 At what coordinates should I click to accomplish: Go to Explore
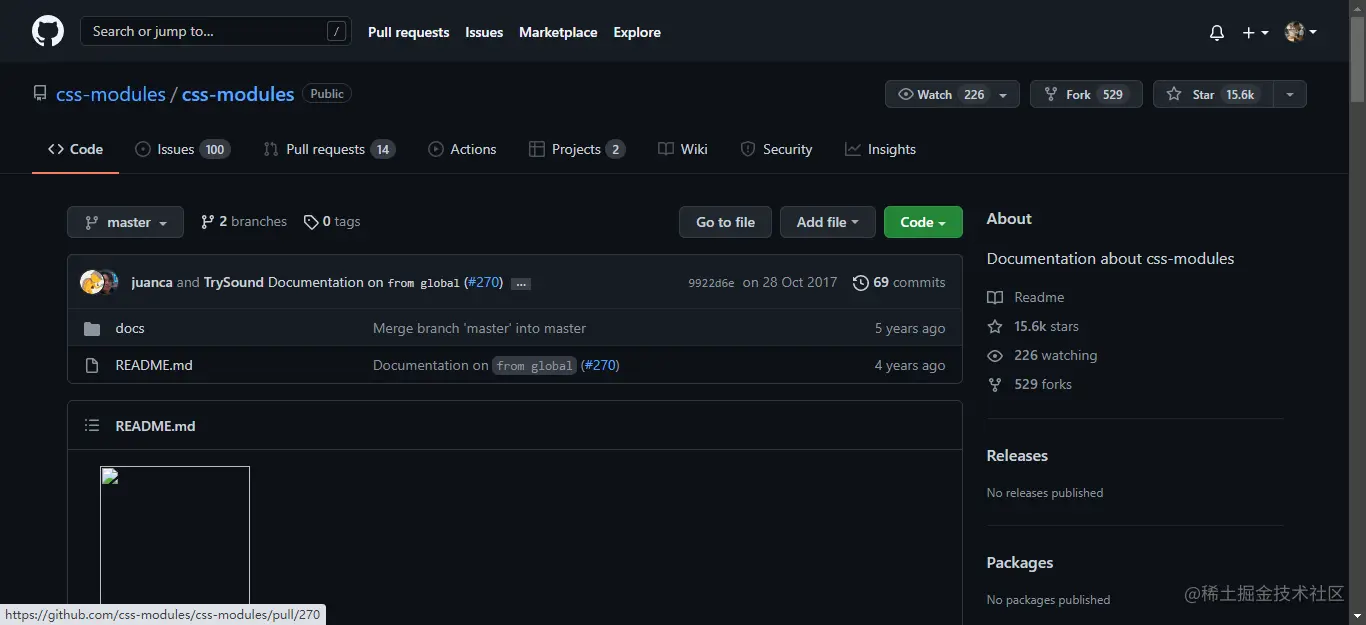tap(637, 32)
